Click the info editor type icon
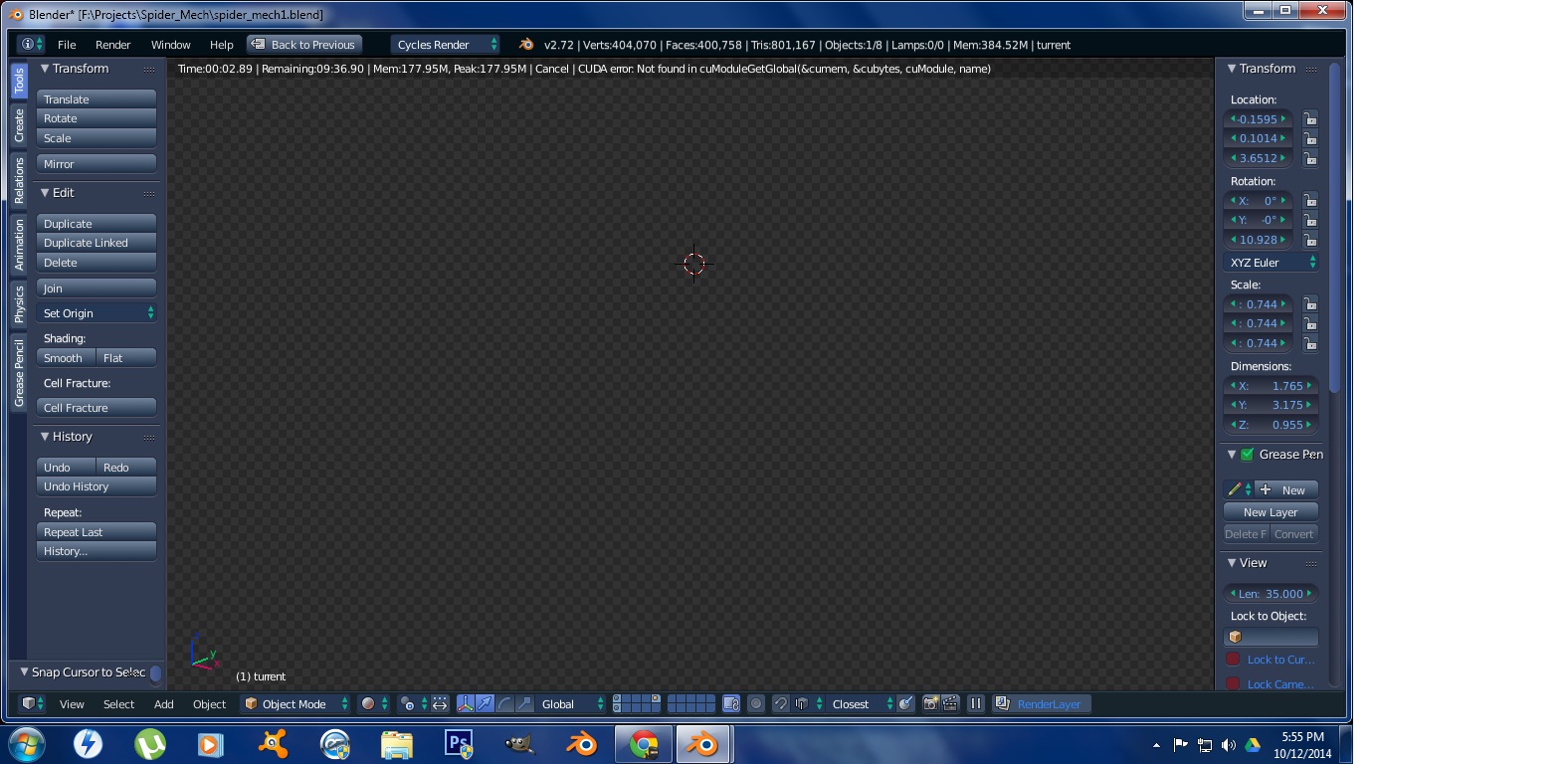The height and width of the screenshot is (764, 1568). tap(31, 45)
